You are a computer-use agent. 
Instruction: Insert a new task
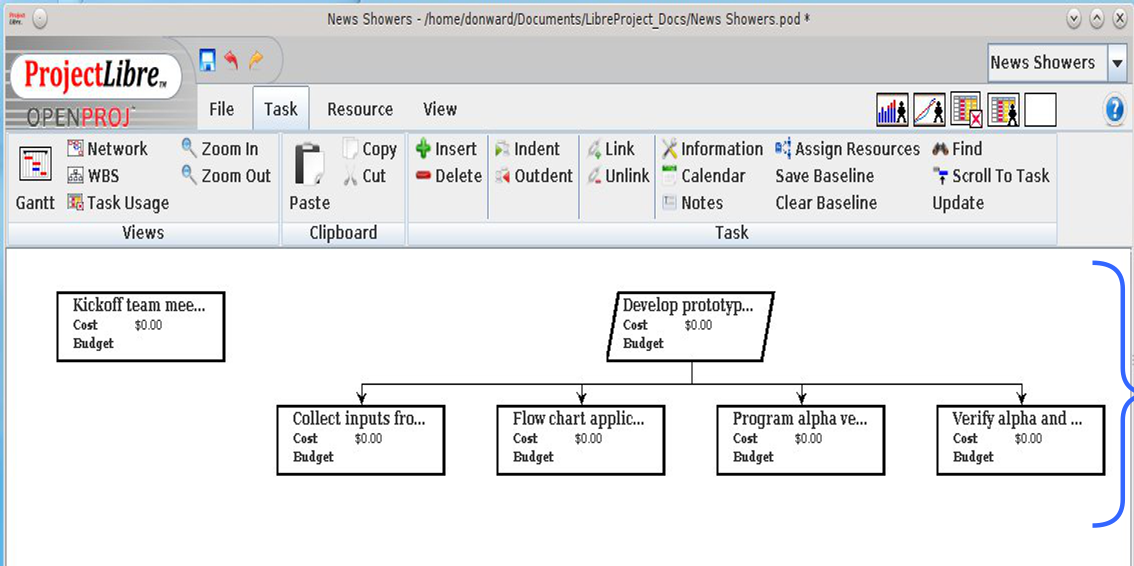(x=446, y=149)
